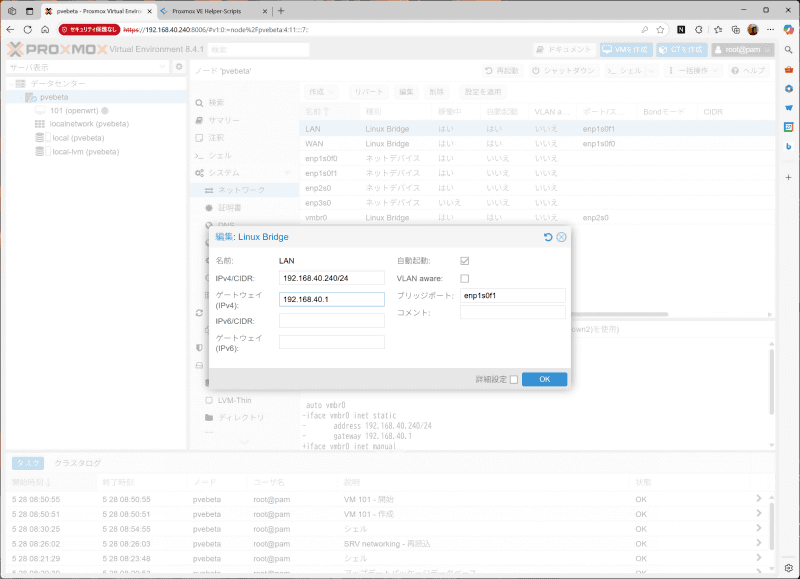Viewport: 800px width, 579px height.
Task: Click the コメント input field
Action: (513, 312)
